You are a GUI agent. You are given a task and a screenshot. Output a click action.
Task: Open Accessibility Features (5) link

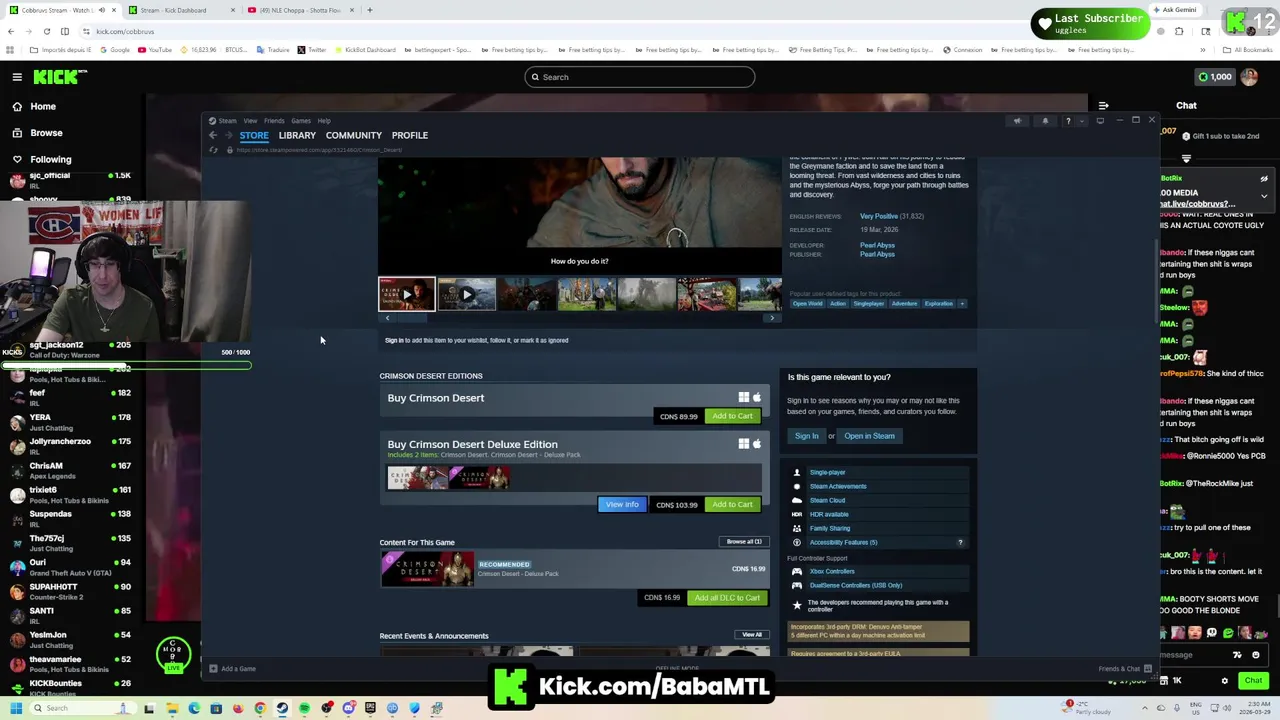point(843,542)
